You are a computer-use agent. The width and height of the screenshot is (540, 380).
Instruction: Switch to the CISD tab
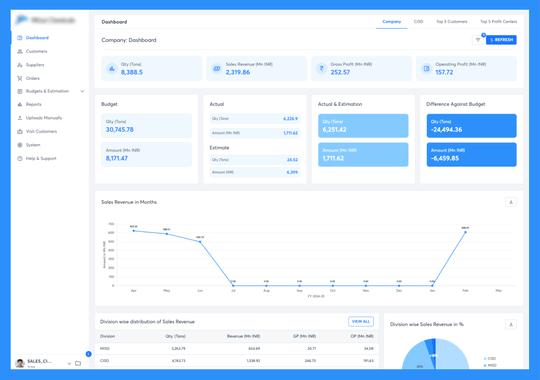click(418, 22)
